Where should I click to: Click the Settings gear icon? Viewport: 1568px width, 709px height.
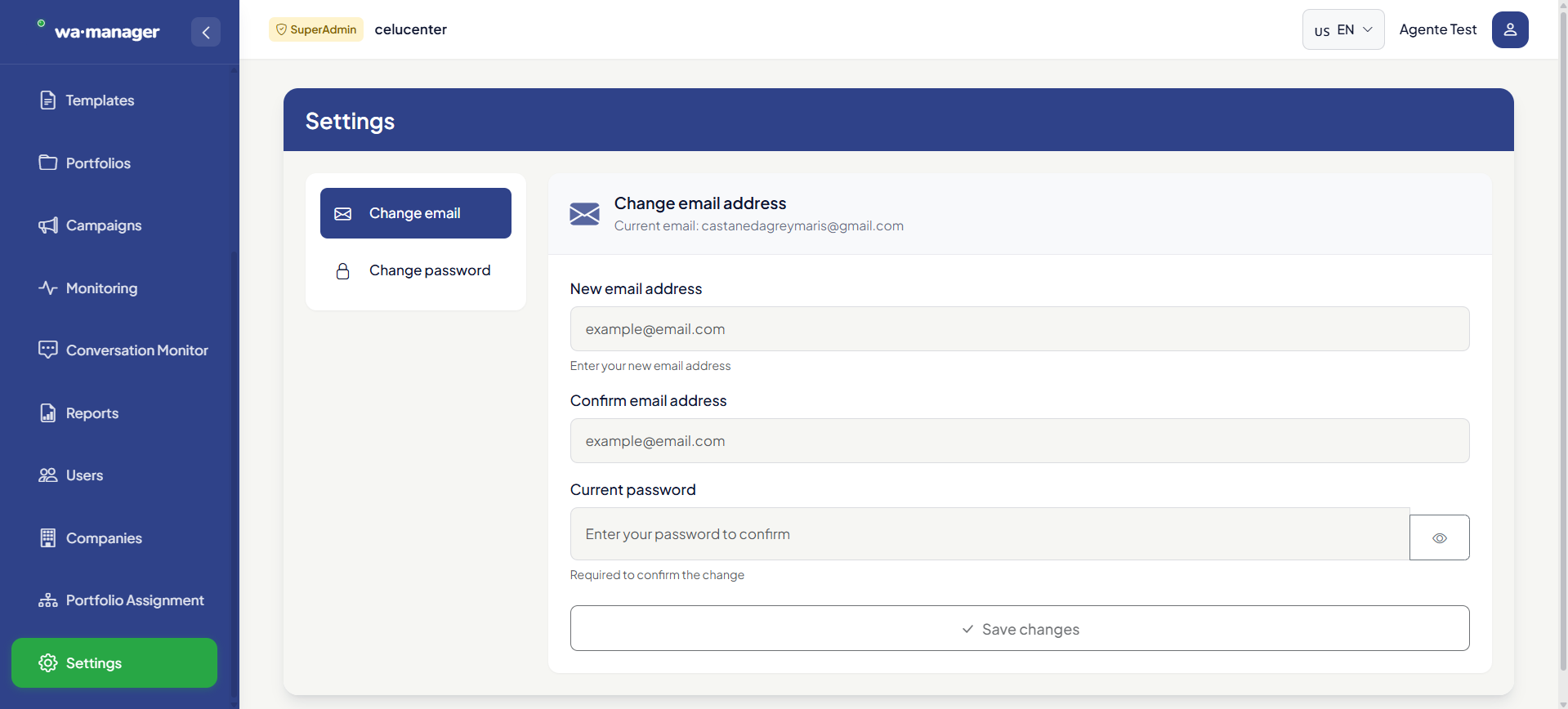coord(48,662)
